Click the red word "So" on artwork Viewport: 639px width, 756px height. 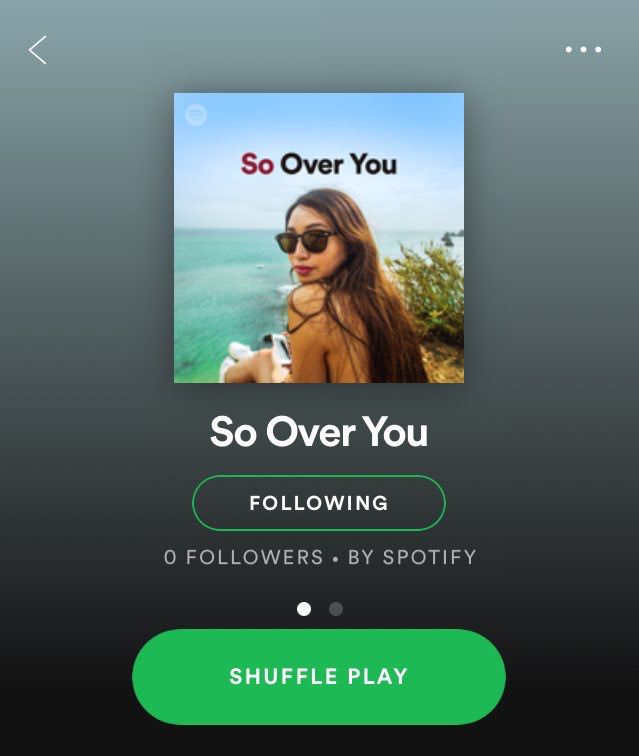click(x=258, y=164)
